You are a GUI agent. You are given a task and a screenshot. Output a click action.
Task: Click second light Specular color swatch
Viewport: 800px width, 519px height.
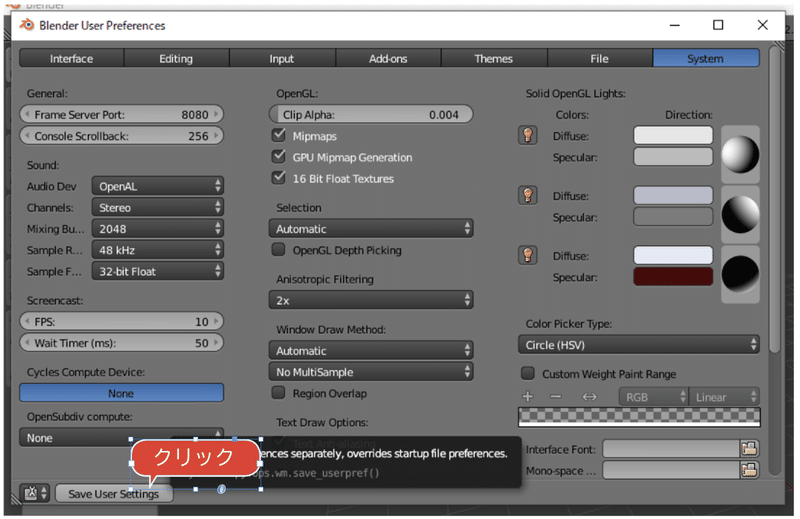(673, 216)
